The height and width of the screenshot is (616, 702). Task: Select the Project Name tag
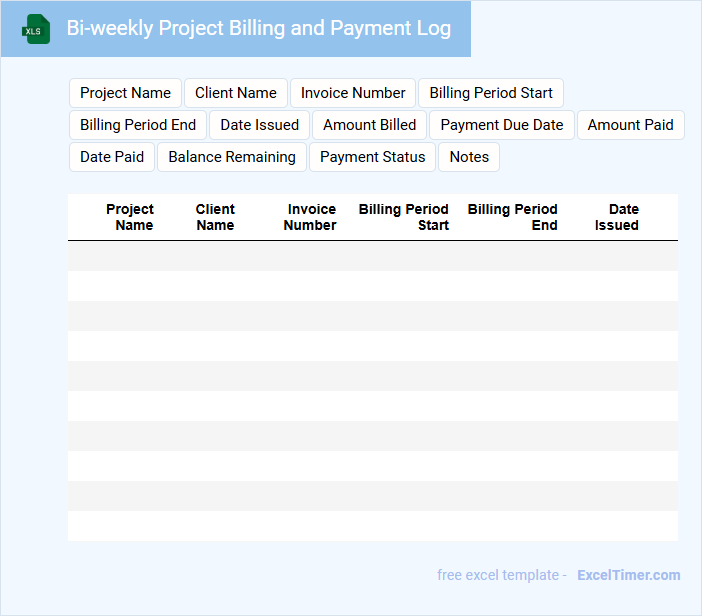click(125, 93)
